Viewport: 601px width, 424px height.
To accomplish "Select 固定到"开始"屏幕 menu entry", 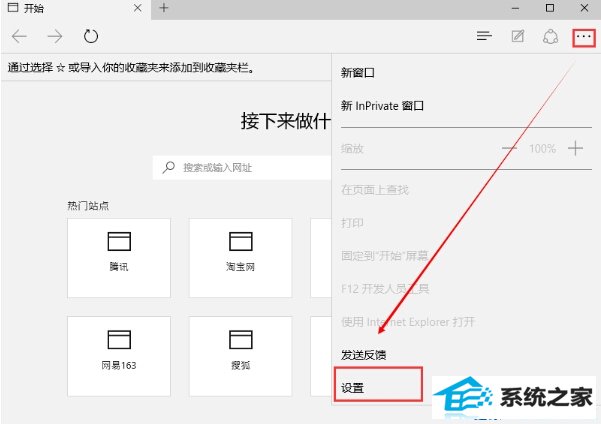I will pyautogui.click(x=384, y=255).
